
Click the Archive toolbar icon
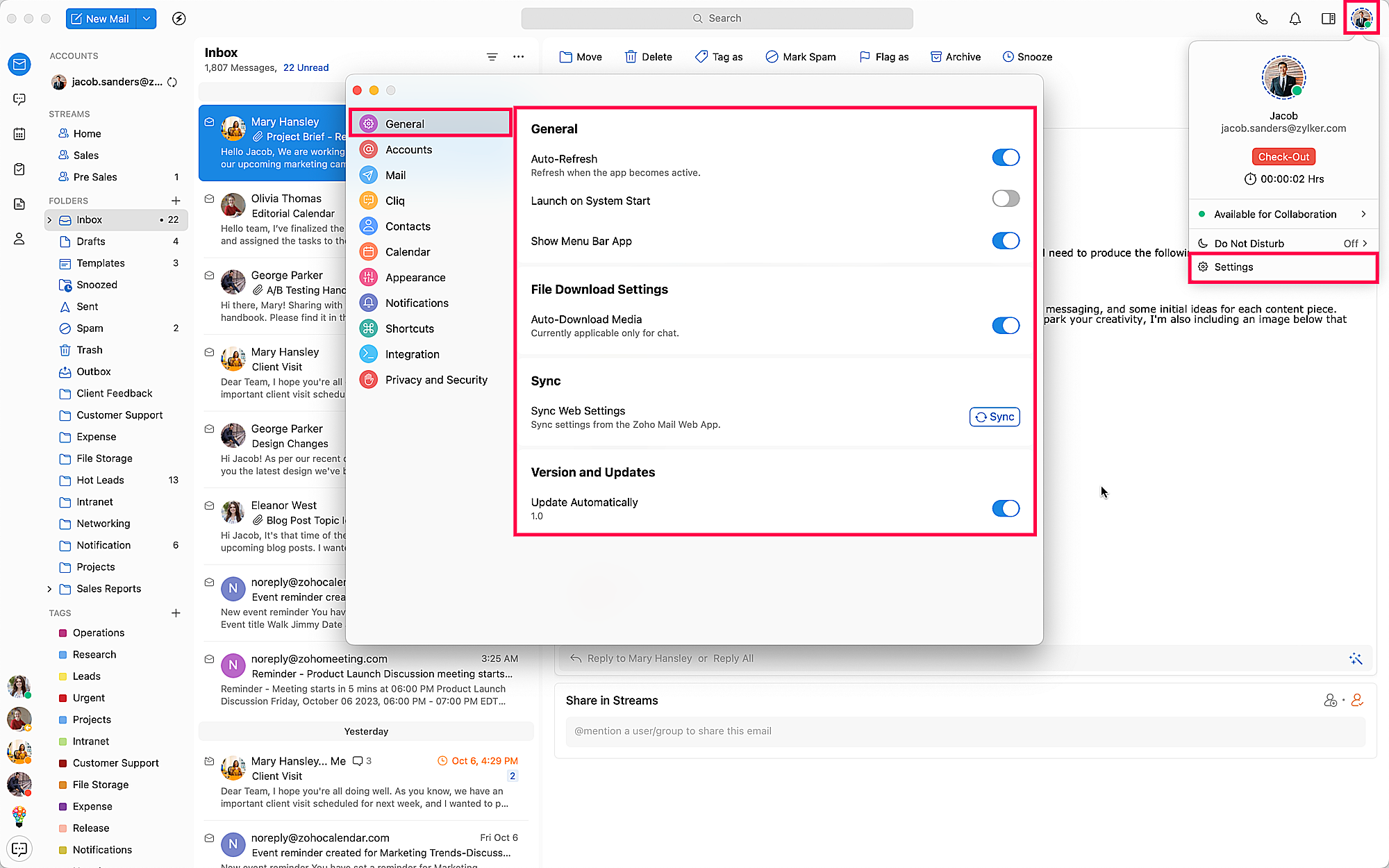[935, 57]
